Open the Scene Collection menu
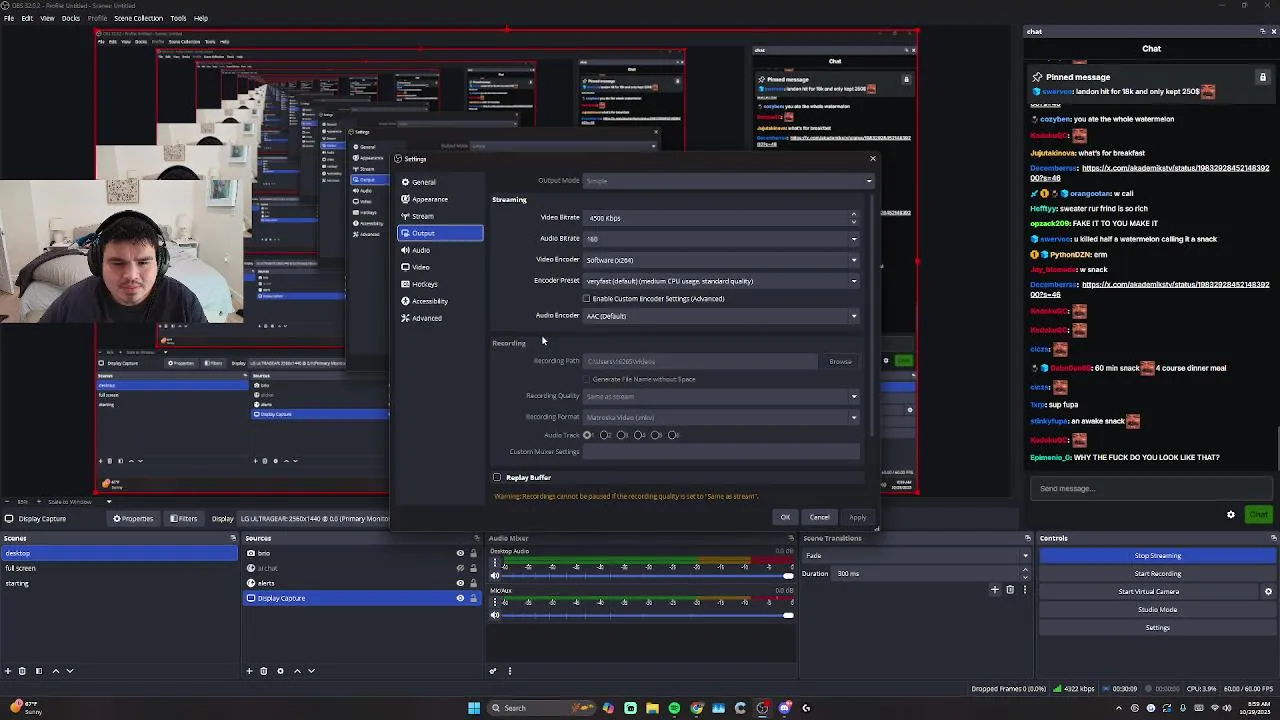This screenshot has height=720, width=1280. (x=138, y=18)
